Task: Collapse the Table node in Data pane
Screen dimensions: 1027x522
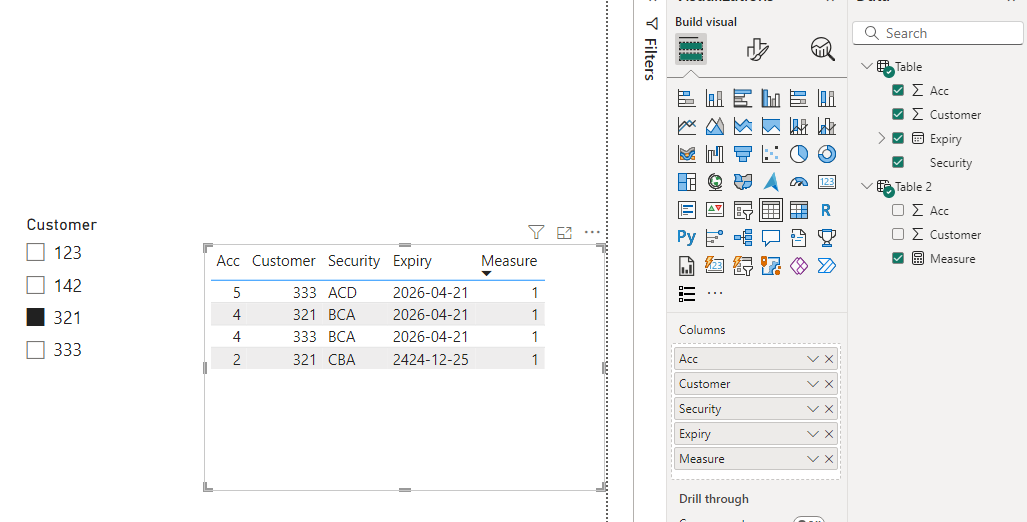Action: click(x=867, y=66)
